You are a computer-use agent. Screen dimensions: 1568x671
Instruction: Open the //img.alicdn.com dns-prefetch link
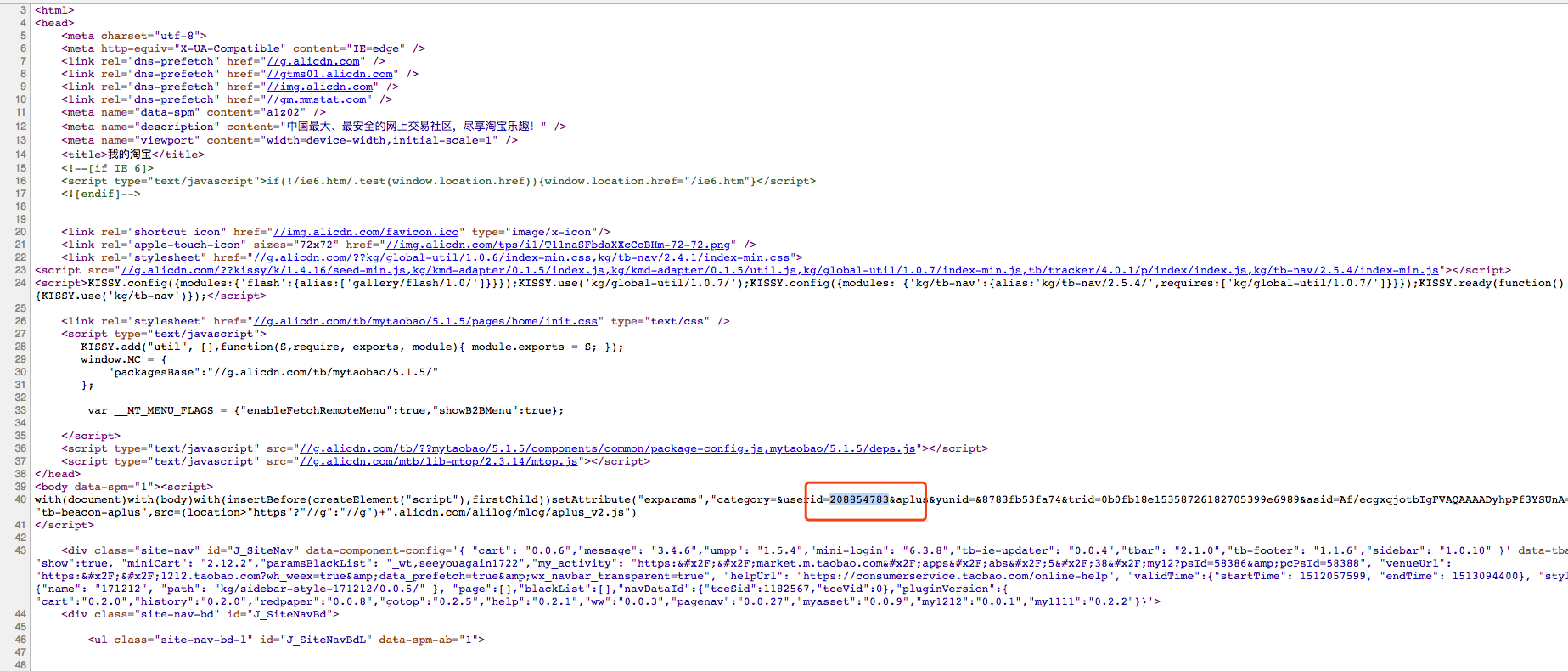(320, 87)
